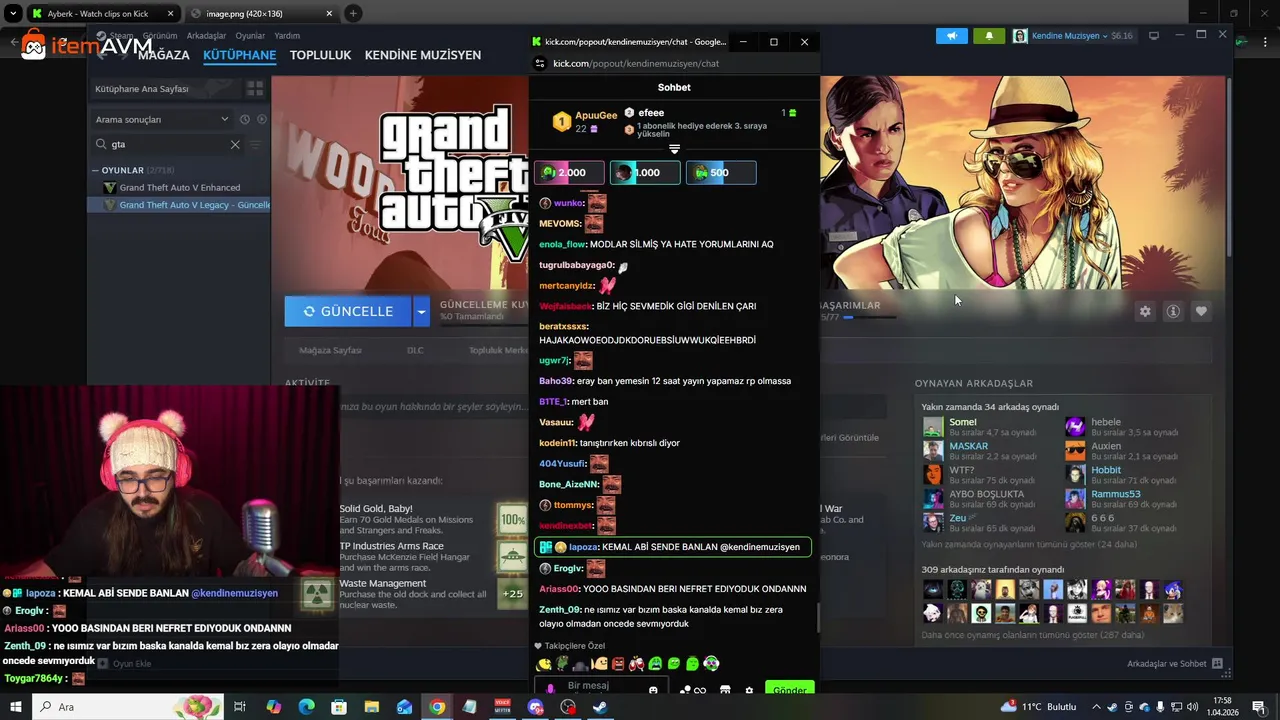Open browser tab search dropdown
Image resolution: width=1280 pixels, height=720 pixels.
[x=13, y=14]
